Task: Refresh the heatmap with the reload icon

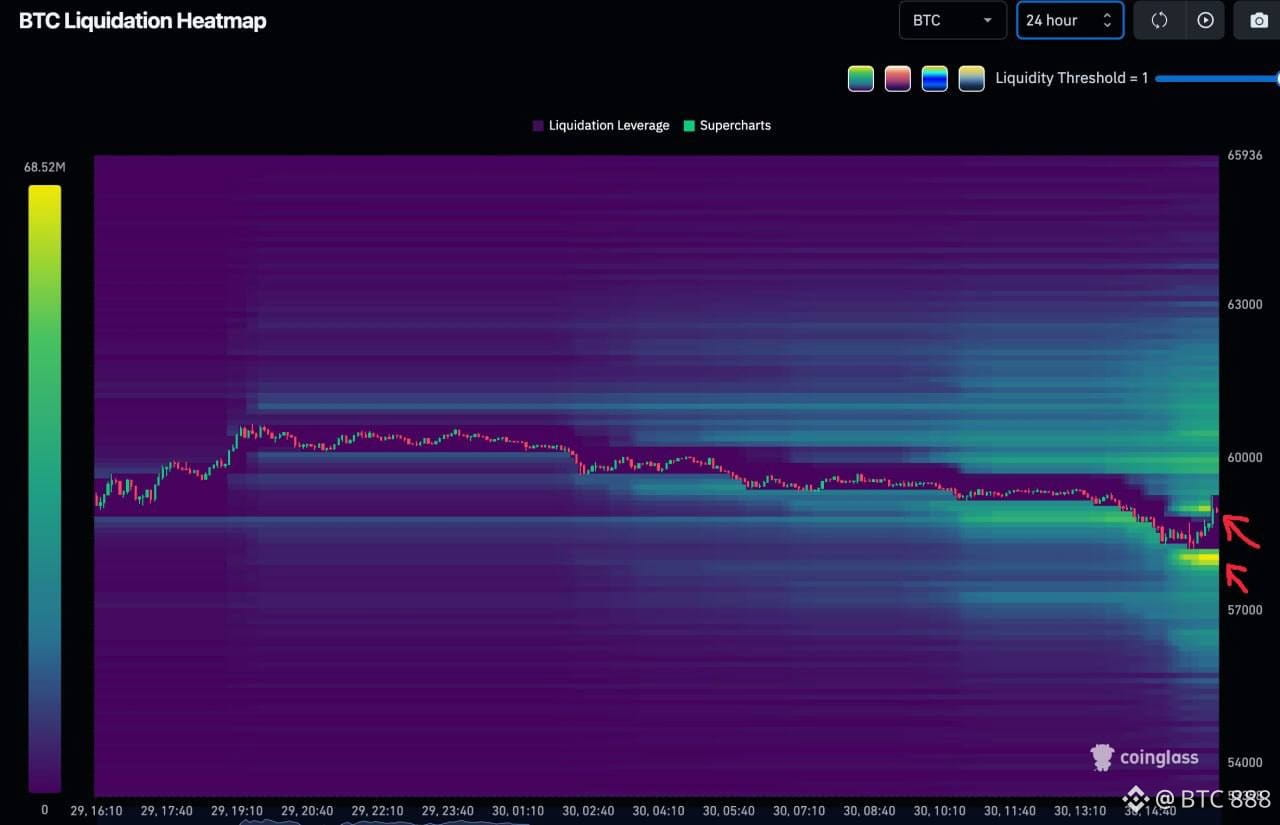Action: (x=1159, y=20)
